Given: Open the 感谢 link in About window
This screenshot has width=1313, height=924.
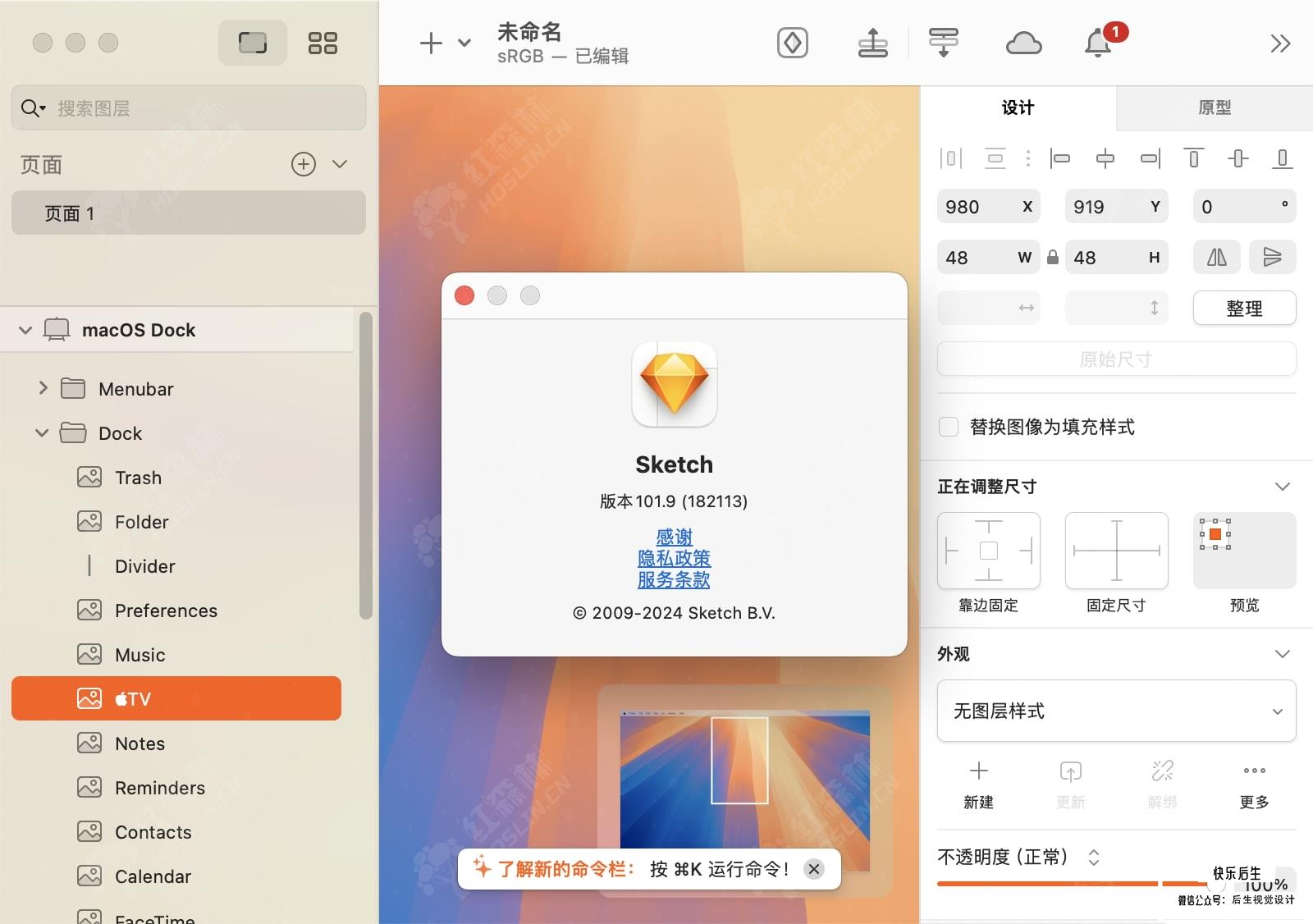Looking at the screenshot, I should [x=675, y=537].
